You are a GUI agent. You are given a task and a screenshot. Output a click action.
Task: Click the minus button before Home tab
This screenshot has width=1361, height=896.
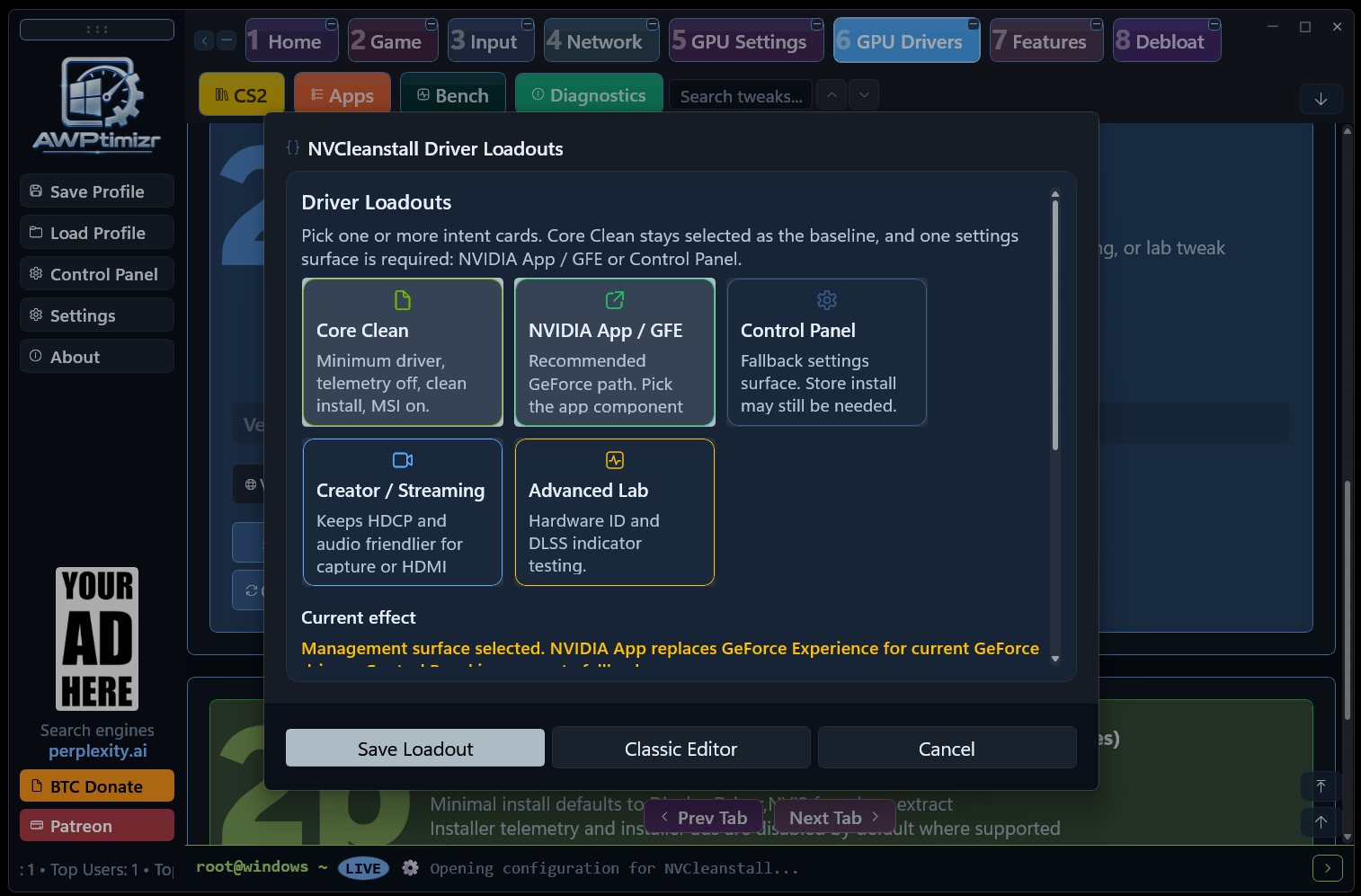point(227,40)
